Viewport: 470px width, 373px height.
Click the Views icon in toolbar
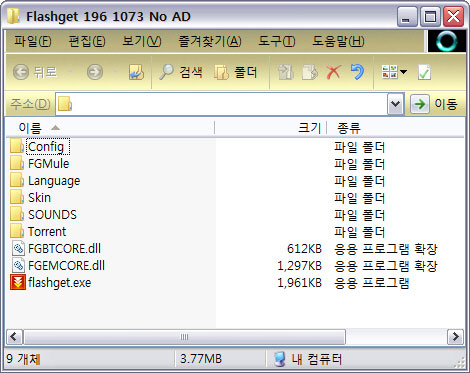(x=389, y=72)
